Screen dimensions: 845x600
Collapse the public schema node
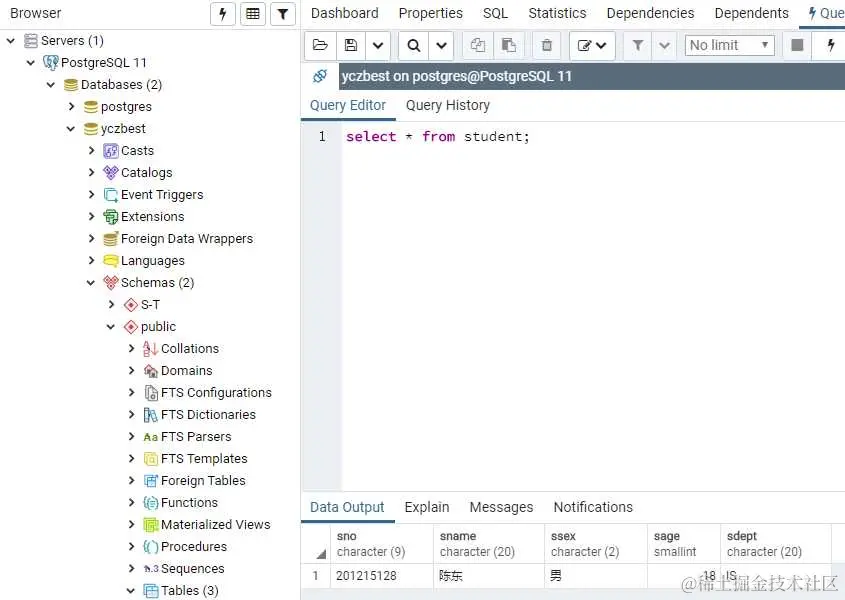(x=110, y=327)
